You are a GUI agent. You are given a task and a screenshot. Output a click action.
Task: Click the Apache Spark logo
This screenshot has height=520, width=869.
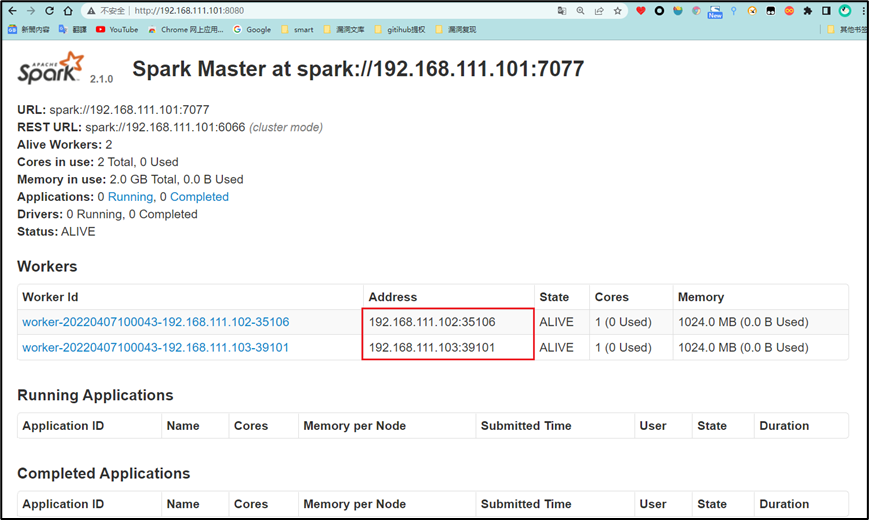(50, 68)
